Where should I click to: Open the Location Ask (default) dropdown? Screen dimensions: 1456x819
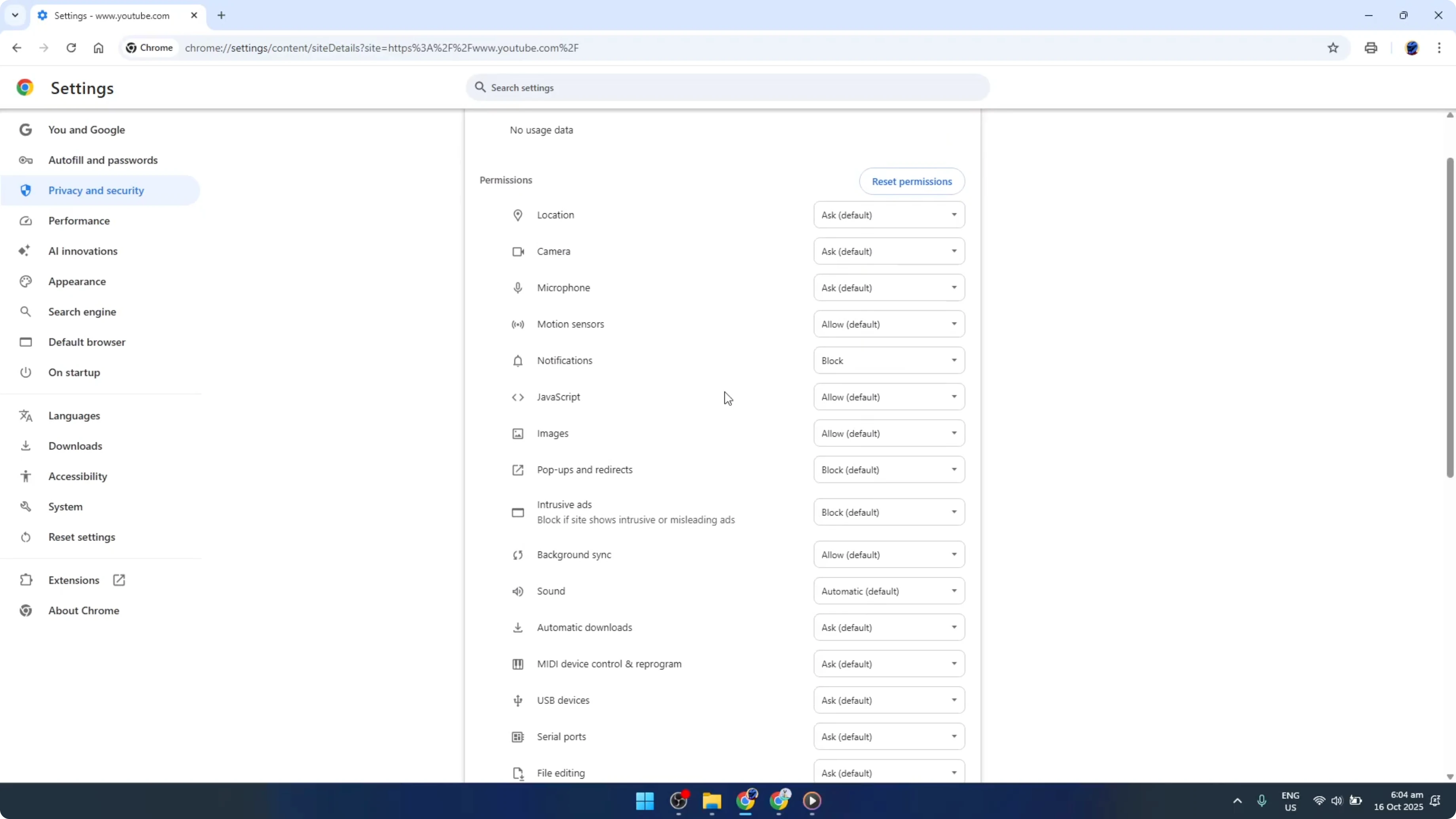(x=888, y=215)
